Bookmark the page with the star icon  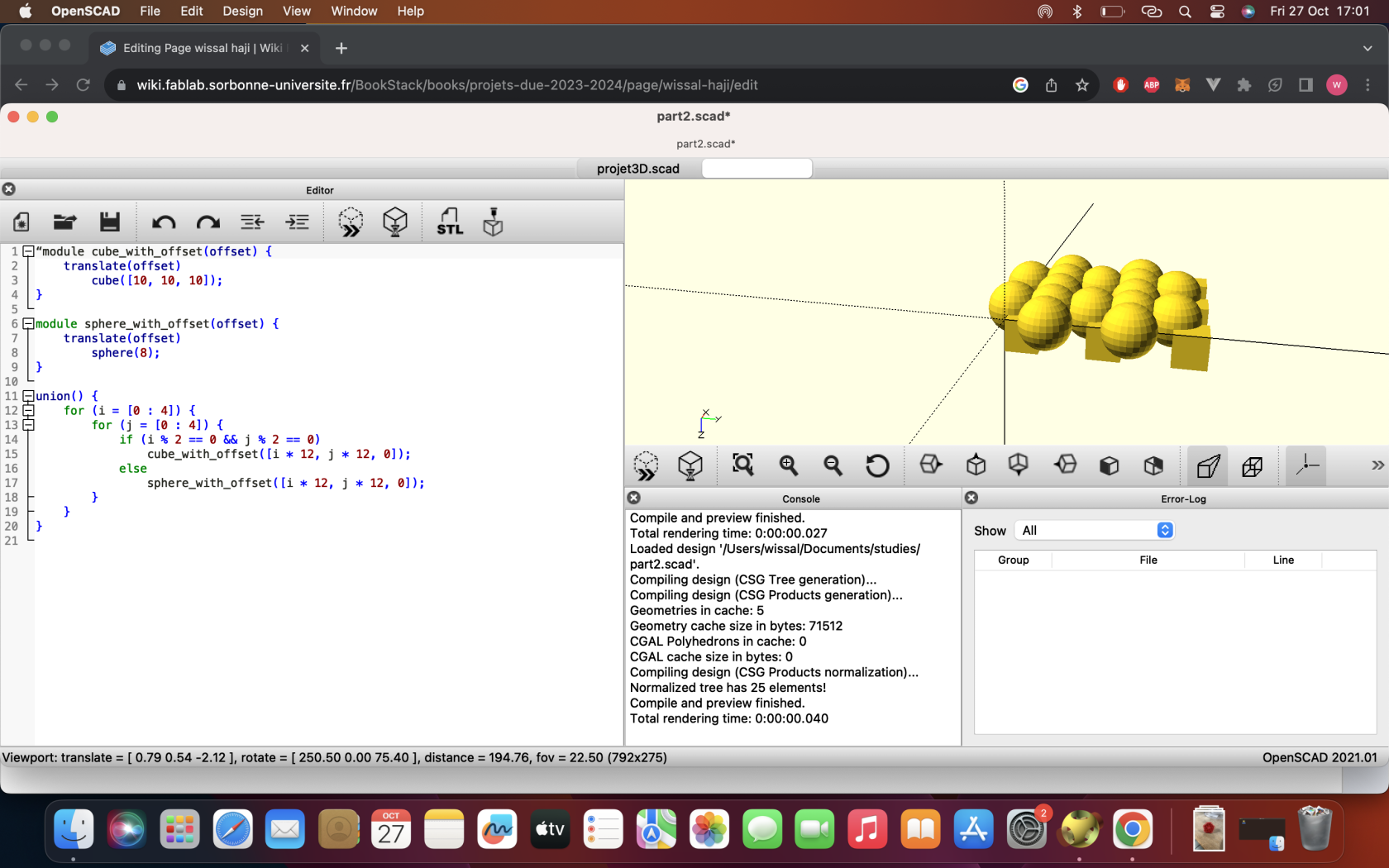click(1082, 85)
